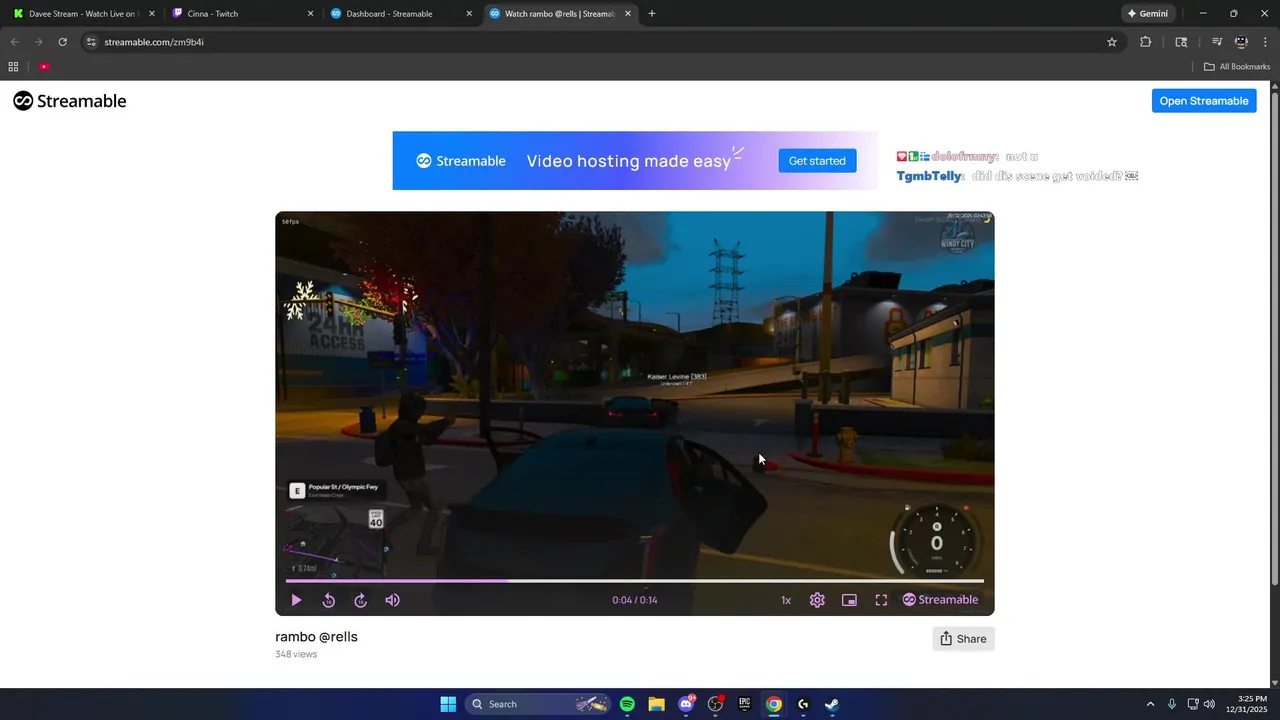Play the rambo @rells video
The width and height of the screenshot is (1280, 720).
[x=296, y=600]
